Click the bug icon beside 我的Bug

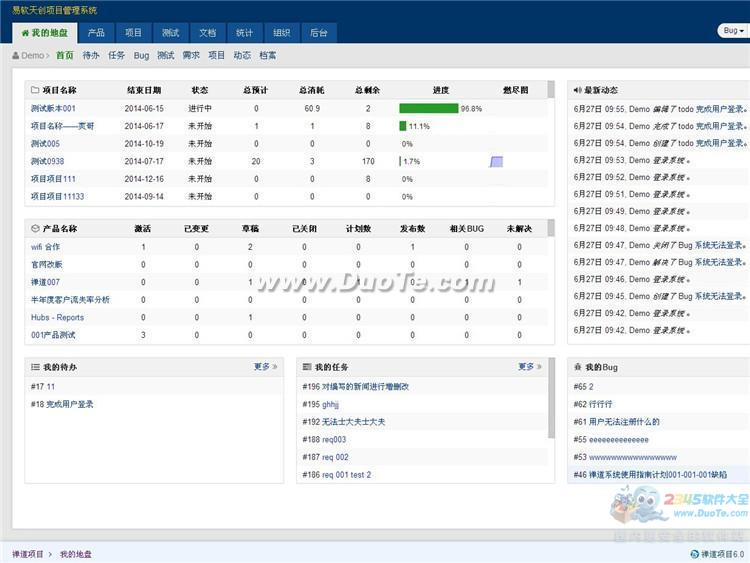tap(578, 367)
